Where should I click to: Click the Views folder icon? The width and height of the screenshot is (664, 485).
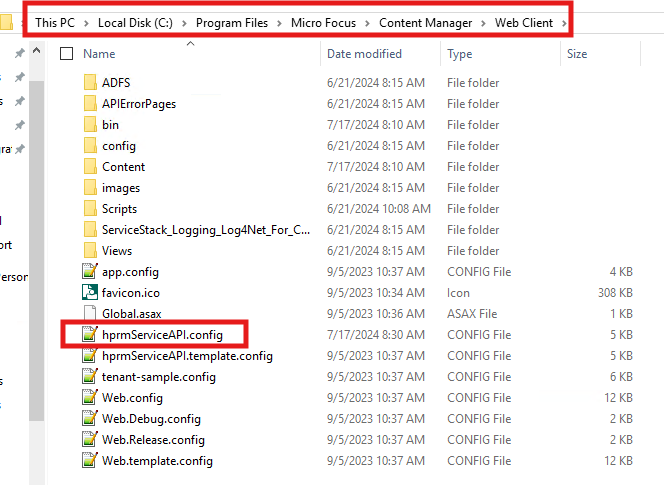90,250
